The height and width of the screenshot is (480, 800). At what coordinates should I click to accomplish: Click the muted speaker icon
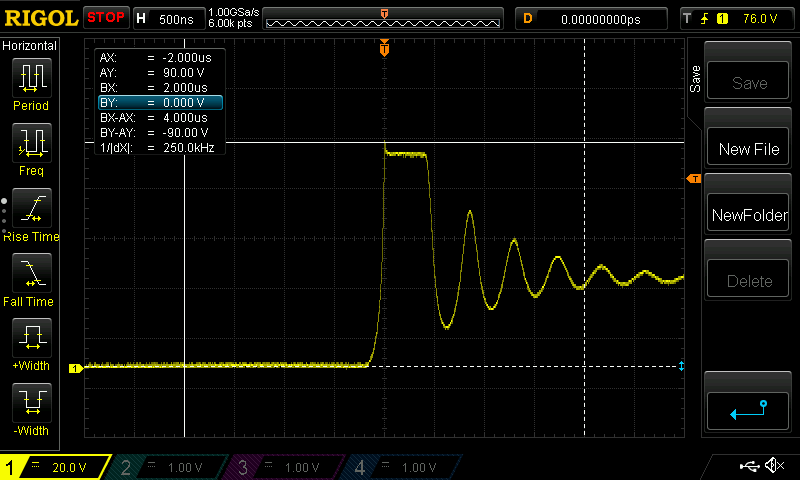774,465
